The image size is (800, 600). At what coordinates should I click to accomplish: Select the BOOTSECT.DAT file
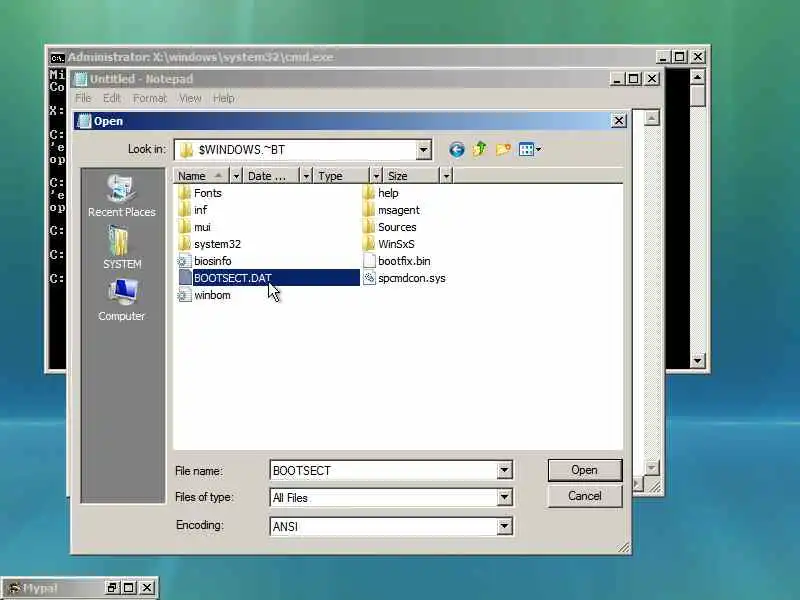click(x=268, y=278)
